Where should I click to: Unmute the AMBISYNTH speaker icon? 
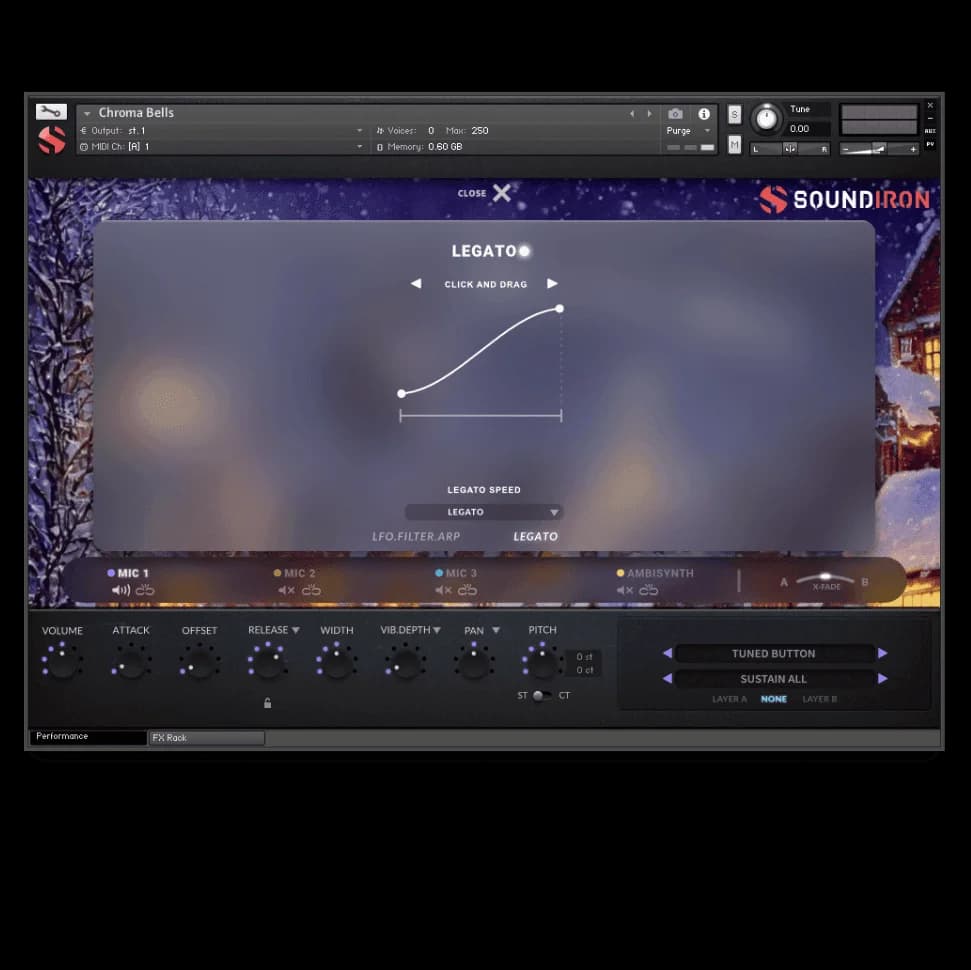(x=624, y=590)
